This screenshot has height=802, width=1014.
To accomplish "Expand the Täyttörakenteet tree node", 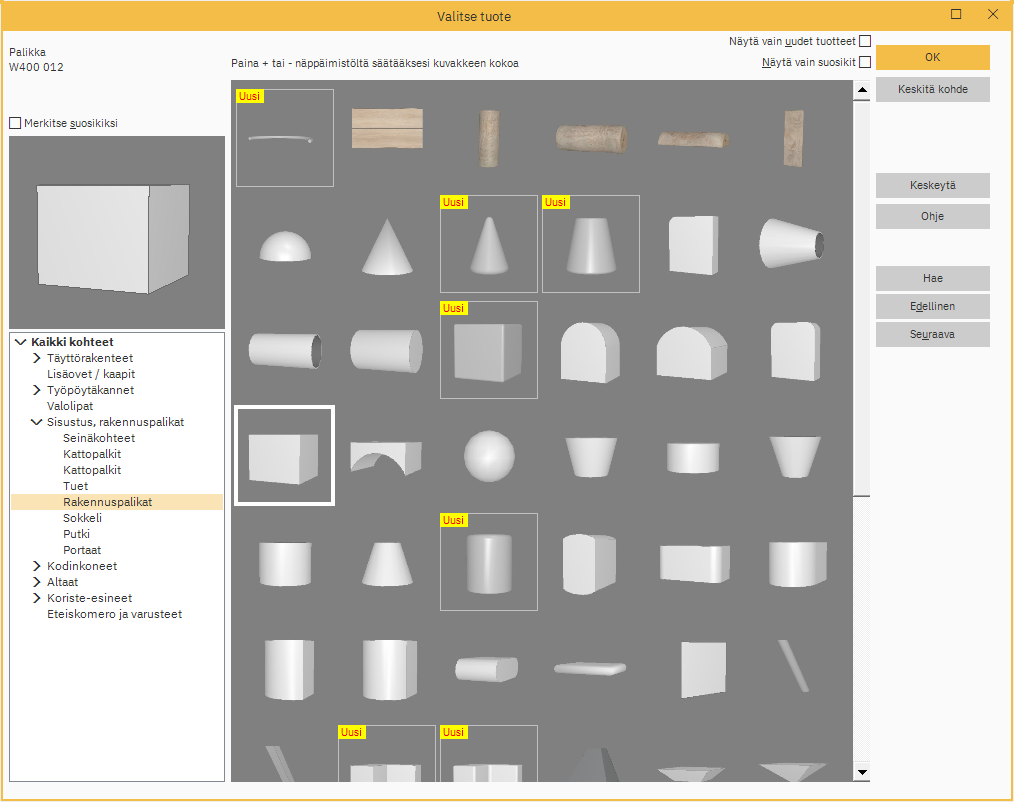I will [37, 358].
